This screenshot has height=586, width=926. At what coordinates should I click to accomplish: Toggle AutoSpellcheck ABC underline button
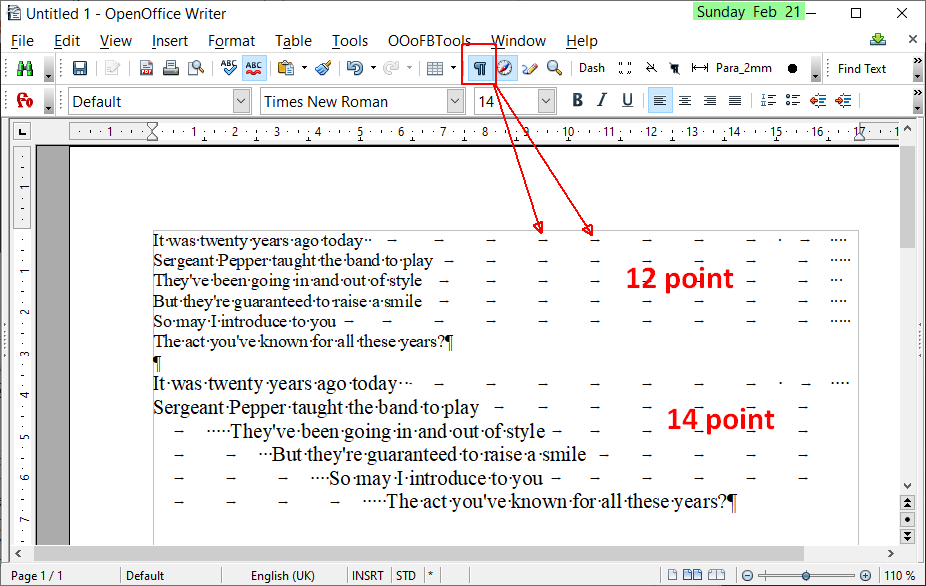click(x=254, y=69)
